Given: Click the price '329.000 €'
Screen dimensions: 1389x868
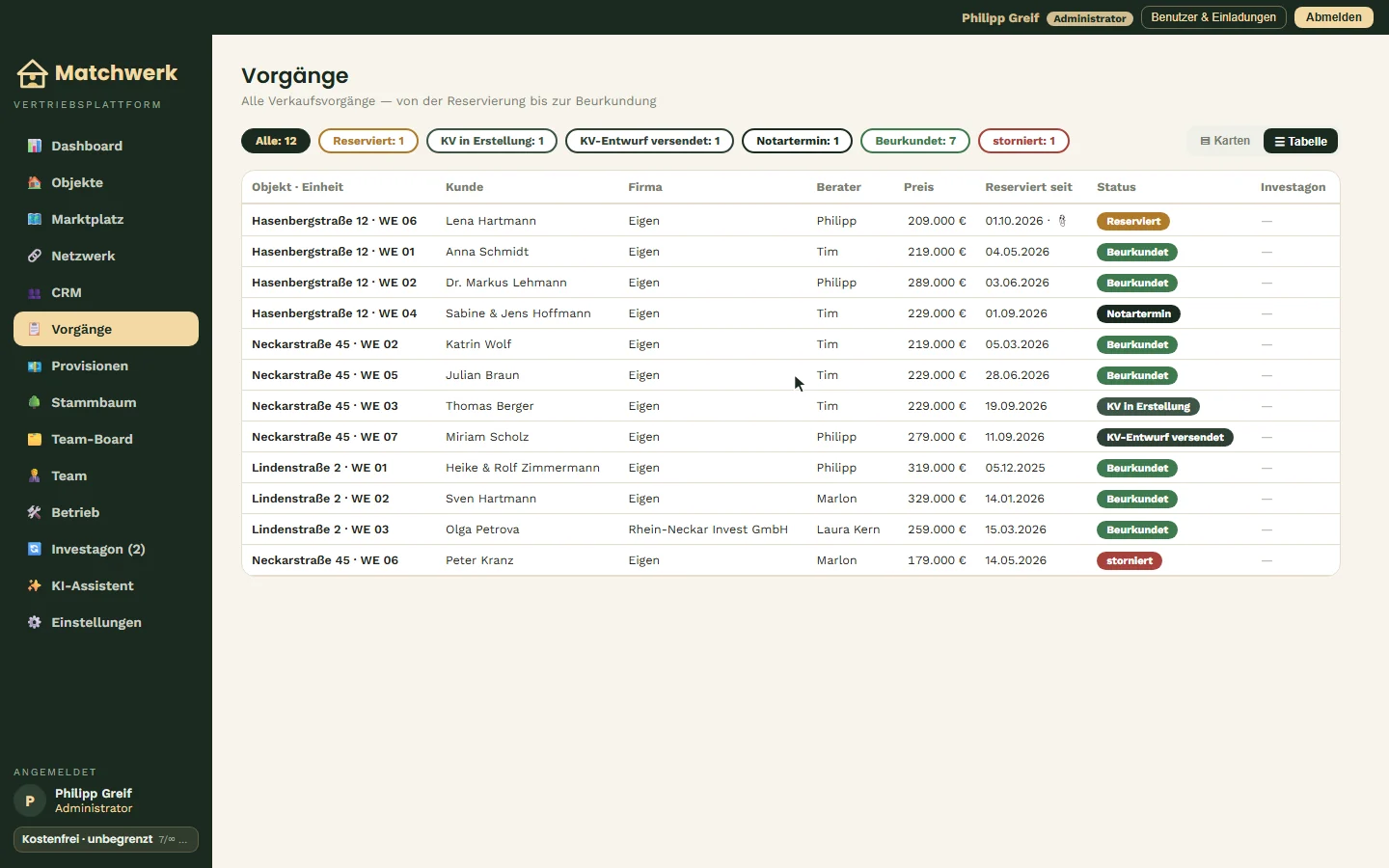Looking at the screenshot, I should click(x=937, y=499).
